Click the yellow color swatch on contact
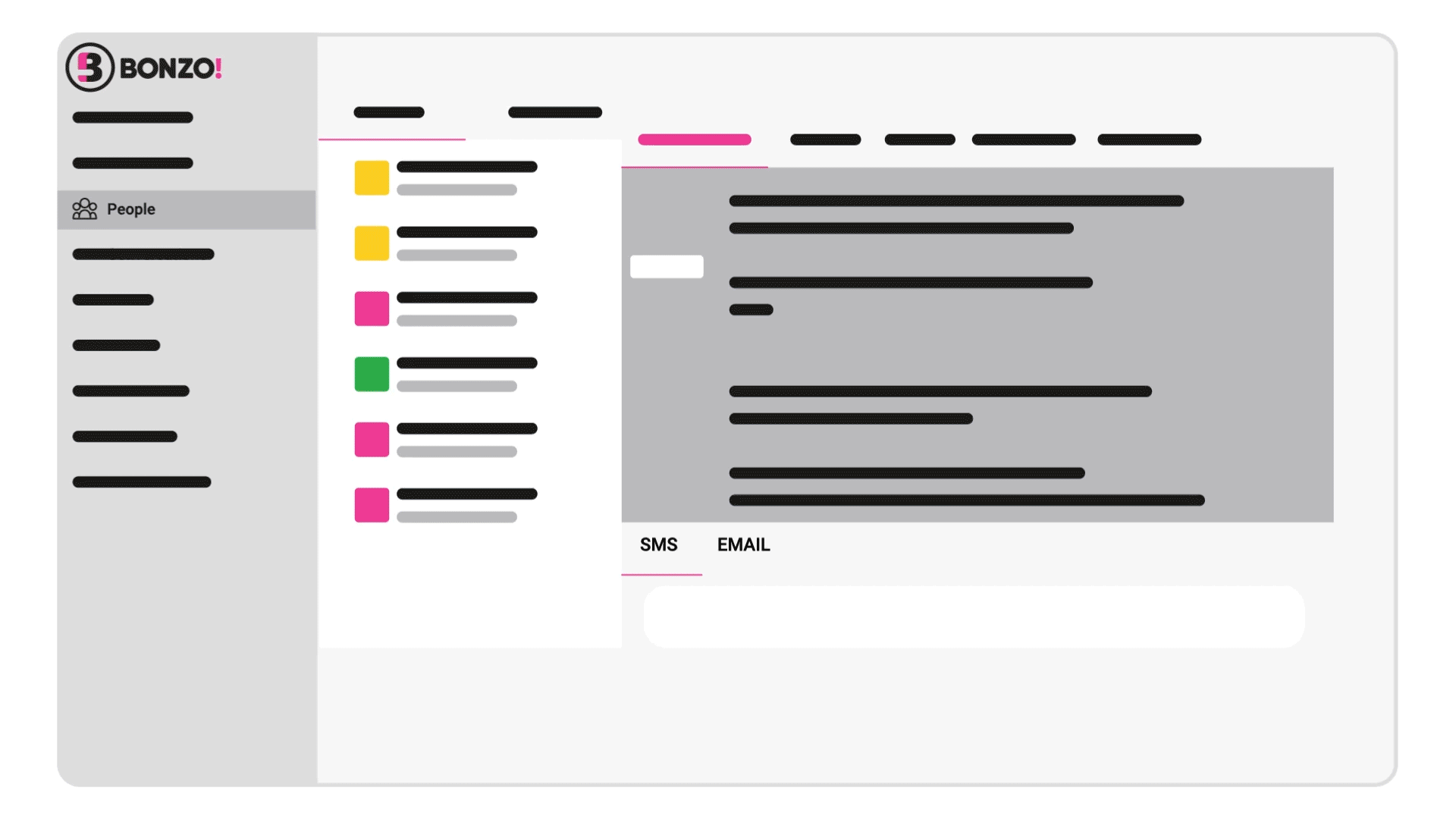 pyautogui.click(x=372, y=178)
